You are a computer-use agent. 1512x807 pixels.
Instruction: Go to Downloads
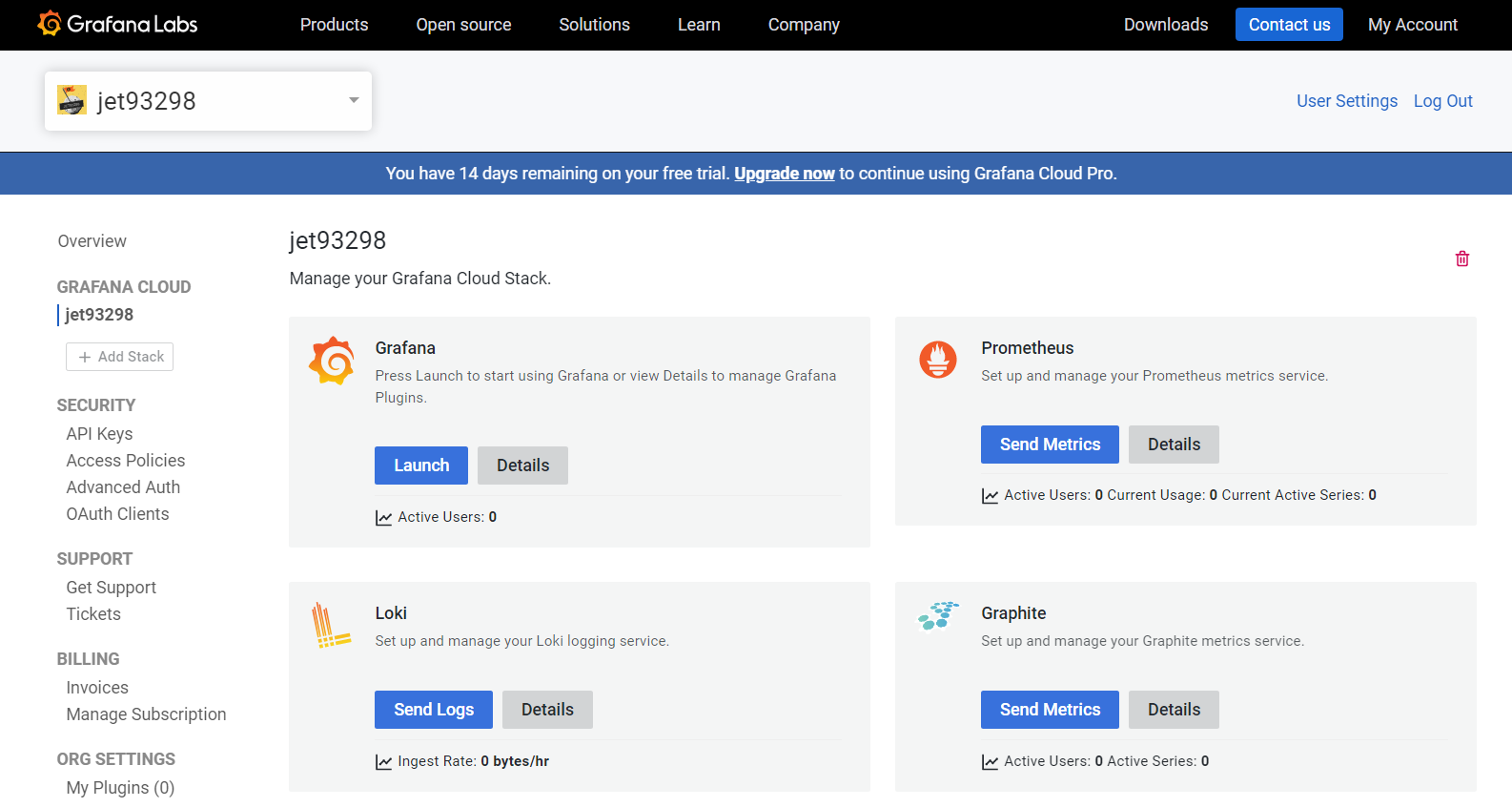(x=1166, y=25)
